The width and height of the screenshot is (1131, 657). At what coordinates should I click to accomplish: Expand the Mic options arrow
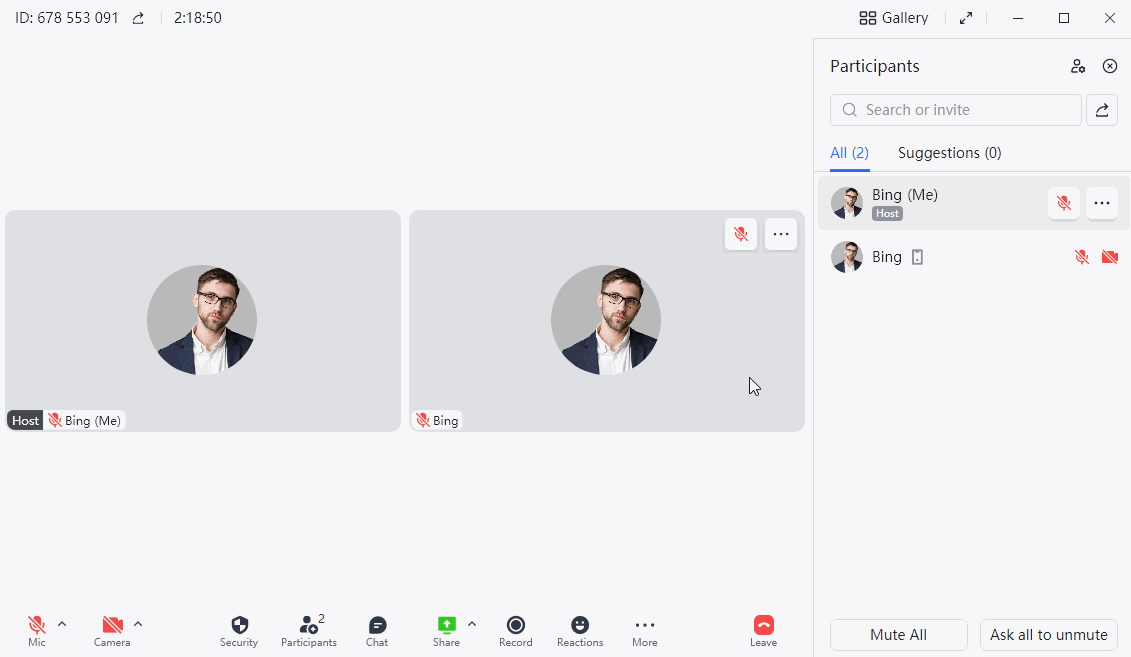(x=62, y=624)
